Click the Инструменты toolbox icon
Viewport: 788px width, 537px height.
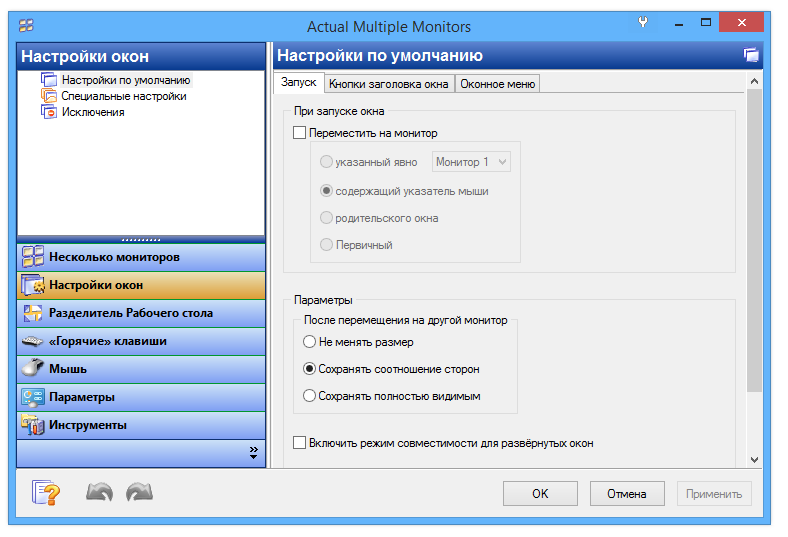coord(33,425)
